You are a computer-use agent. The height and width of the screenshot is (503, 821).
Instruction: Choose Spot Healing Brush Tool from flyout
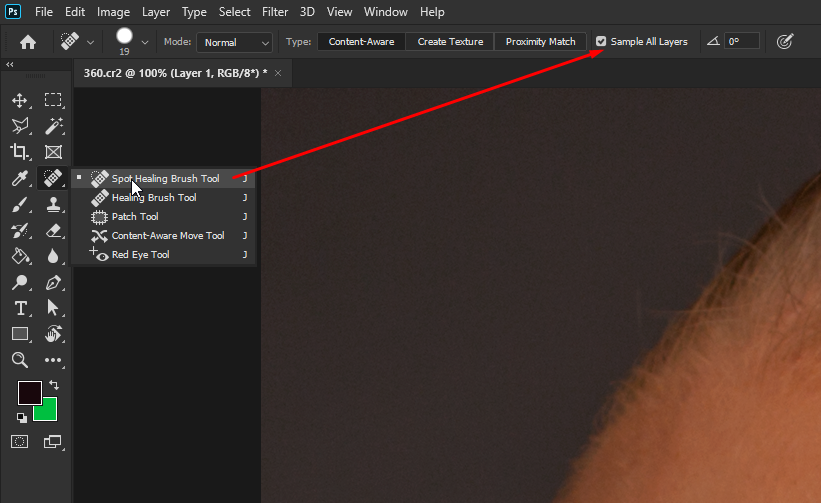pyautogui.click(x=163, y=178)
